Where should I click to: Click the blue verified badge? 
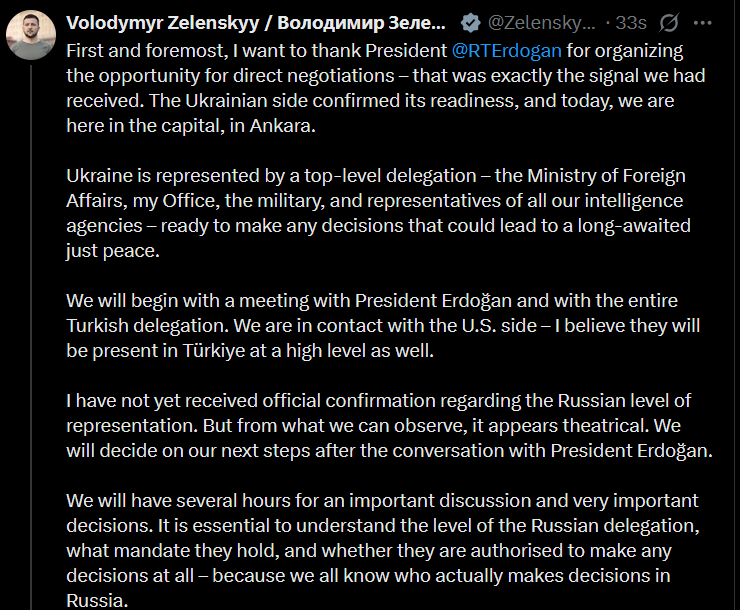pyautogui.click(x=471, y=23)
